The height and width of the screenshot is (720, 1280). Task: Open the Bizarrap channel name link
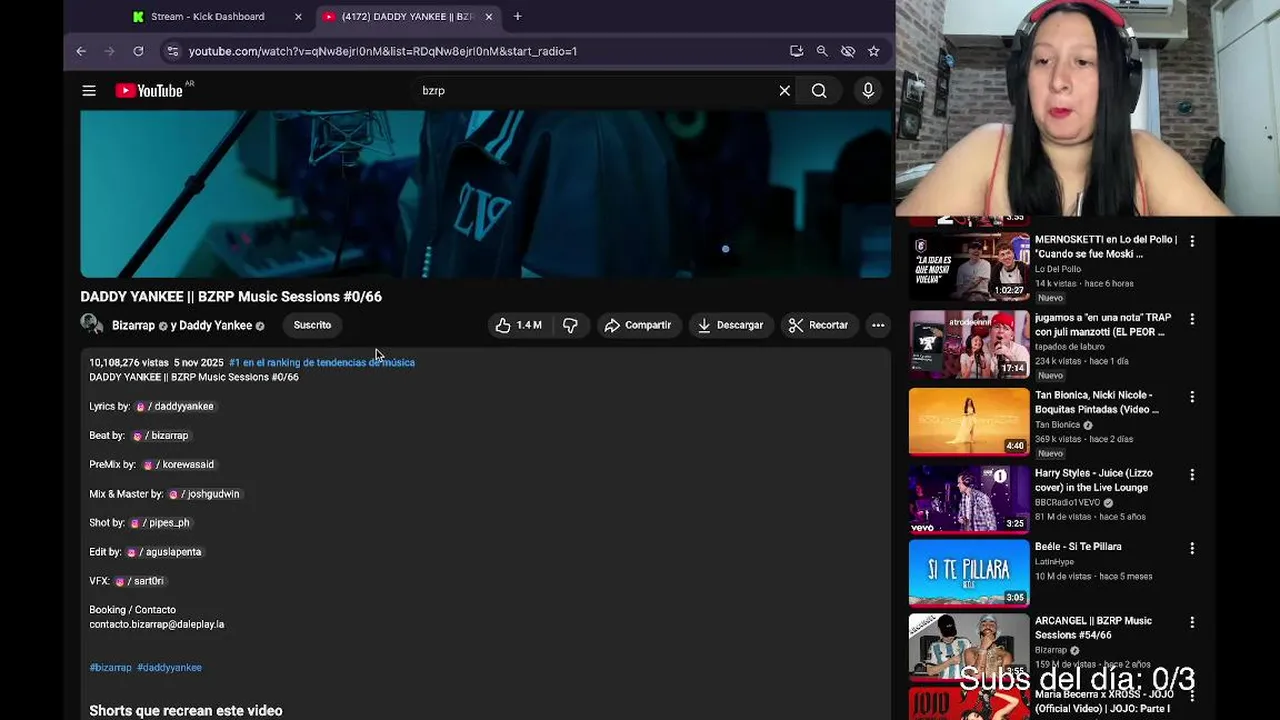133,326
